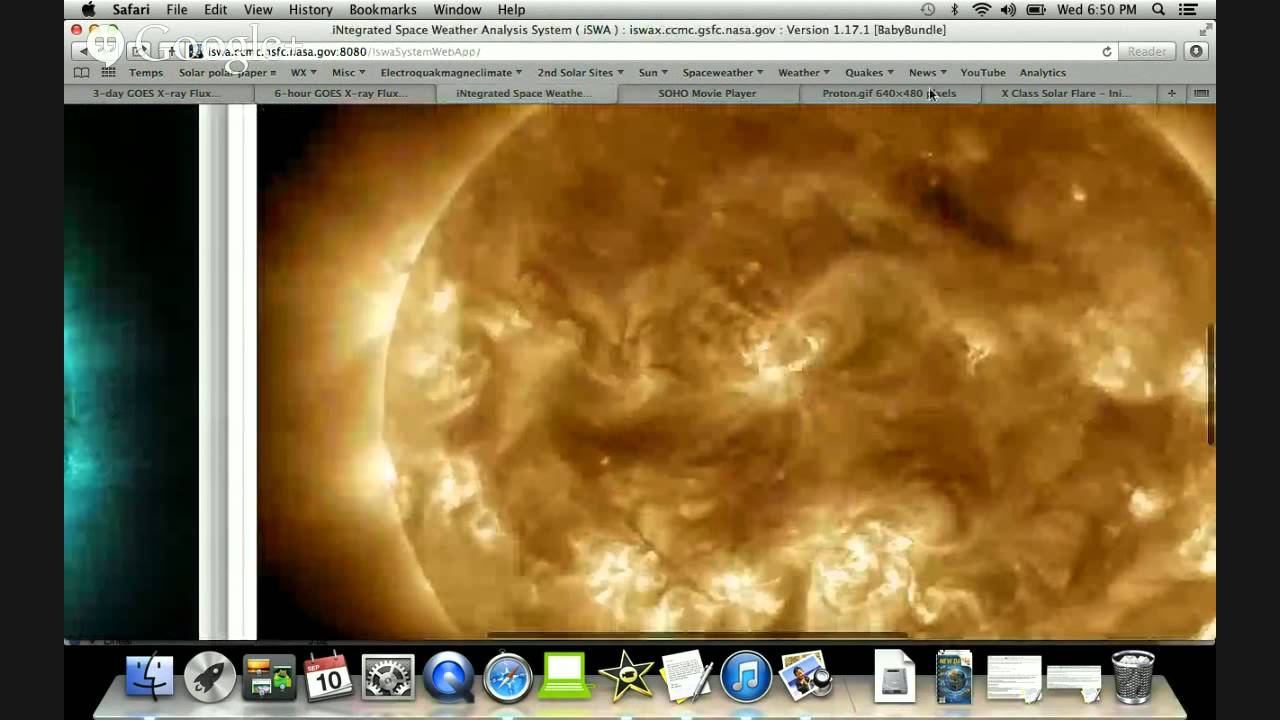The image size is (1280, 720).
Task: Show Safari downloads arrow button
Action: tap(1196, 52)
